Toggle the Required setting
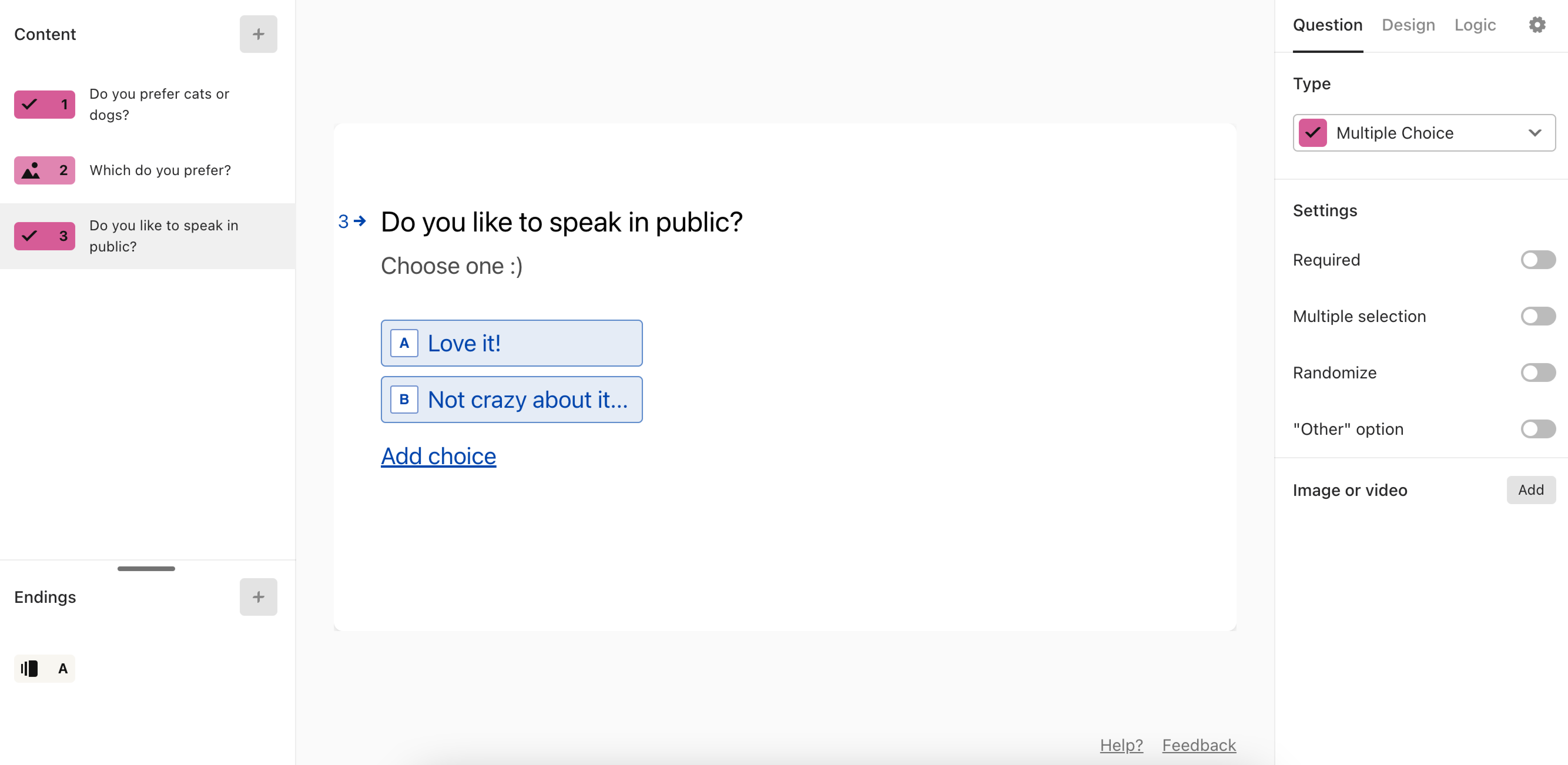Screen dimensions: 1568x765 (x=1537, y=260)
